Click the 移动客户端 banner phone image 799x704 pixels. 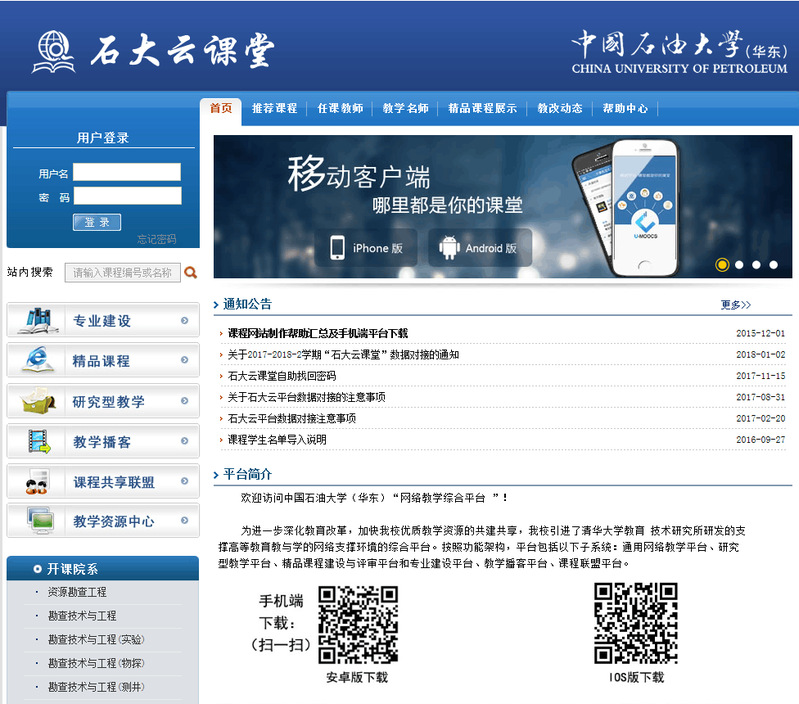coord(627,207)
